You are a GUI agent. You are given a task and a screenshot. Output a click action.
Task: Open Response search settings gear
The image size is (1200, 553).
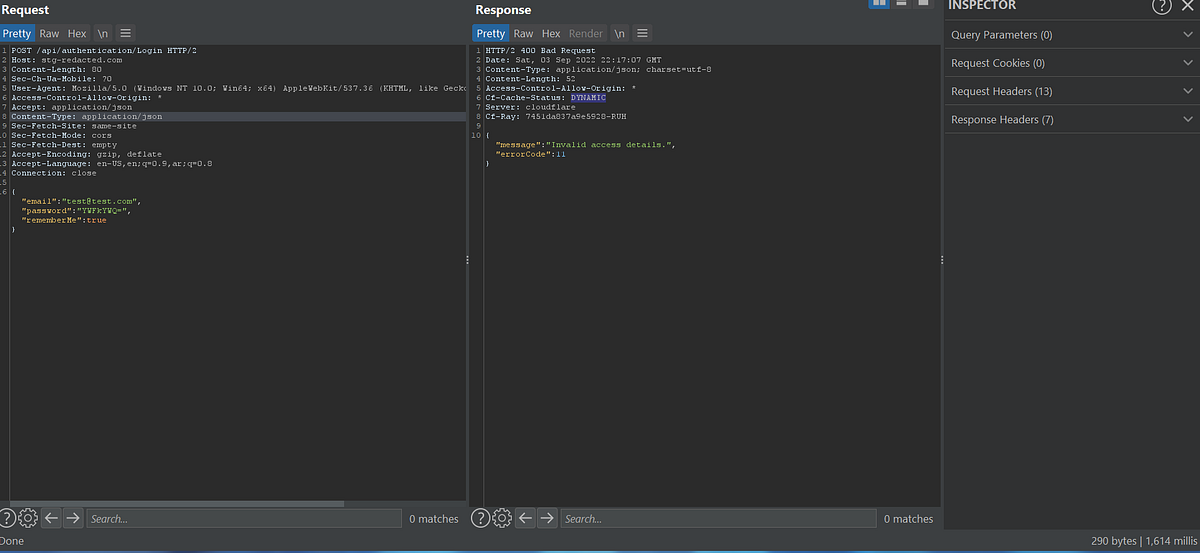503,518
